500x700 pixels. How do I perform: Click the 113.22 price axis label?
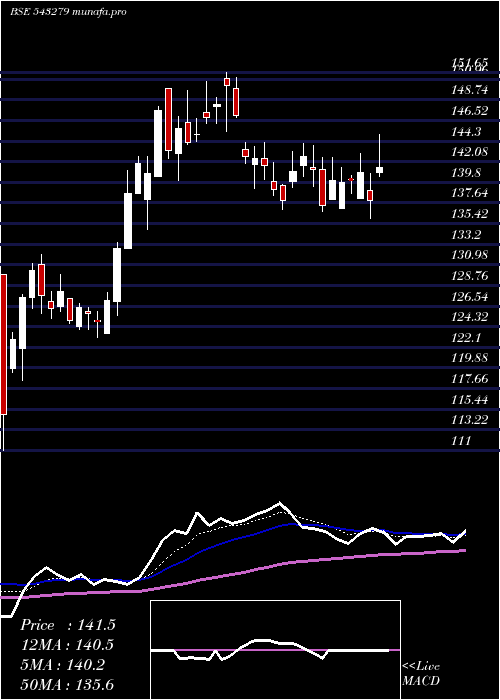coord(469,420)
